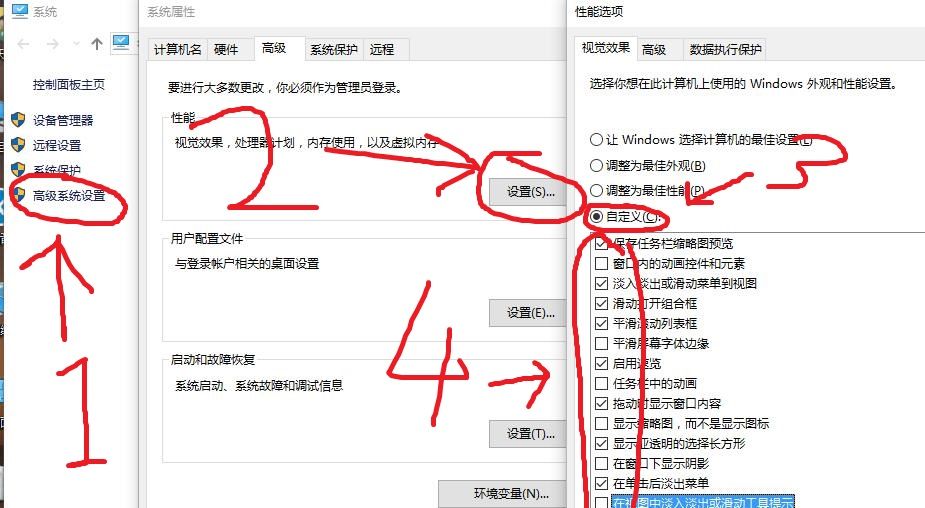Image resolution: width=925 pixels, height=508 pixels.
Task: Open 系统保护 link in sidebar
Action: tap(57, 170)
